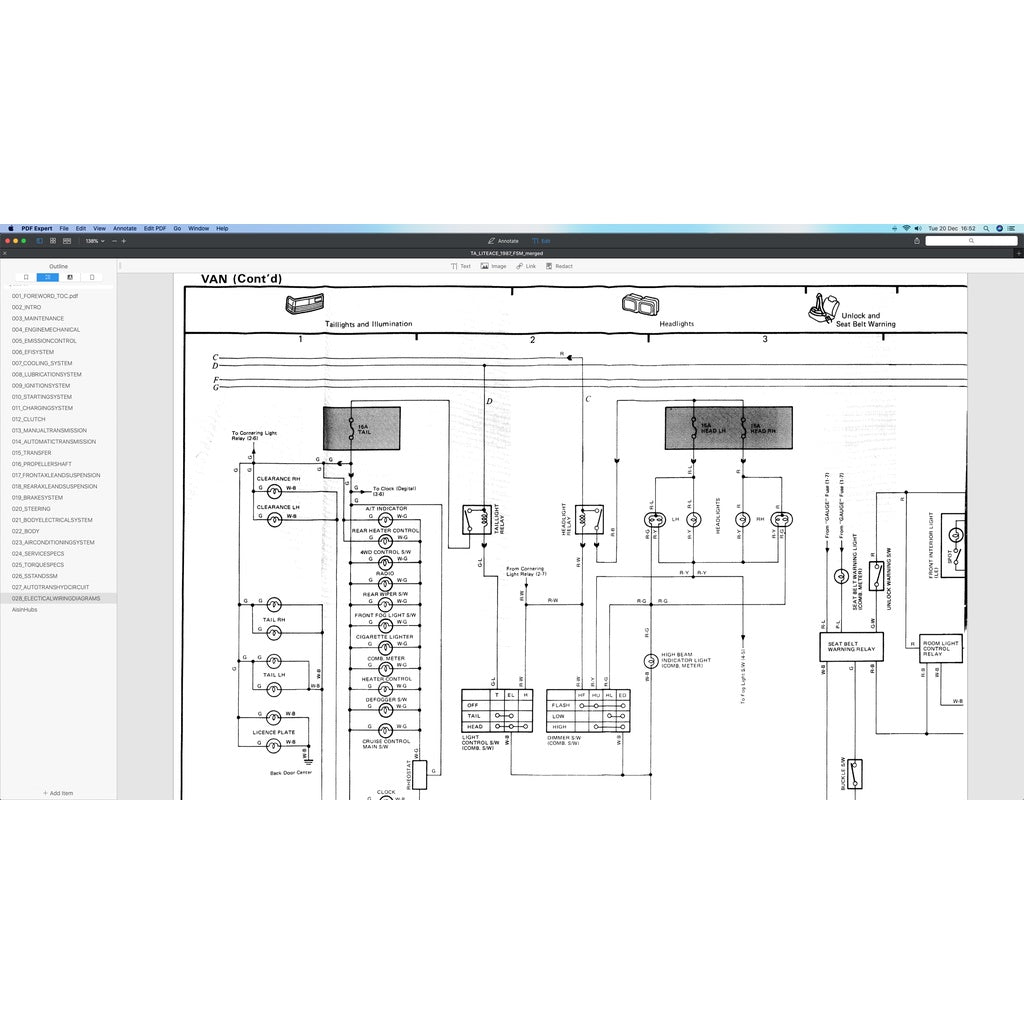Open the Annotate menu in menu bar
The image size is (1024, 1024).
124,228
